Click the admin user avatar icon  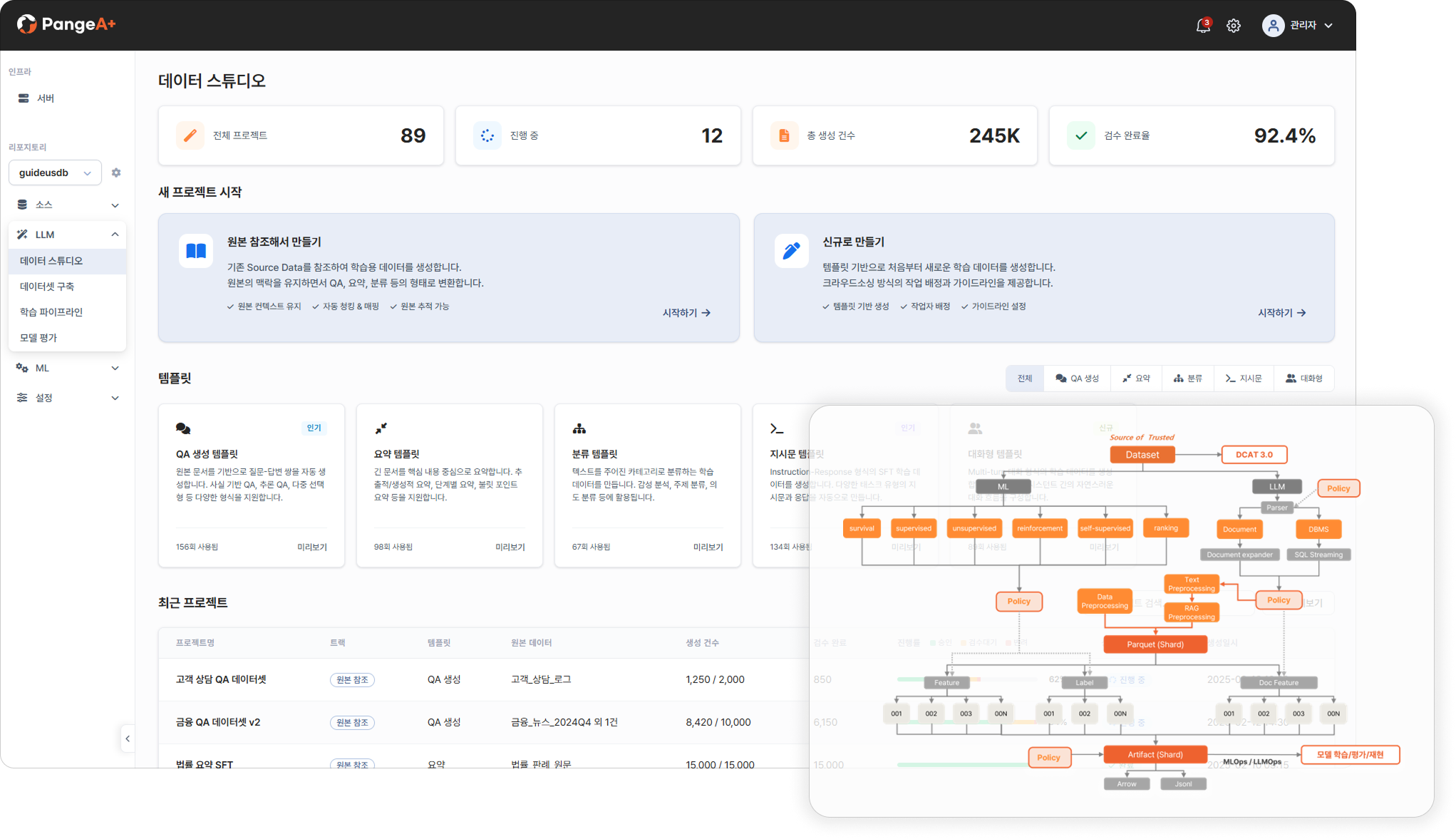tap(1273, 26)
